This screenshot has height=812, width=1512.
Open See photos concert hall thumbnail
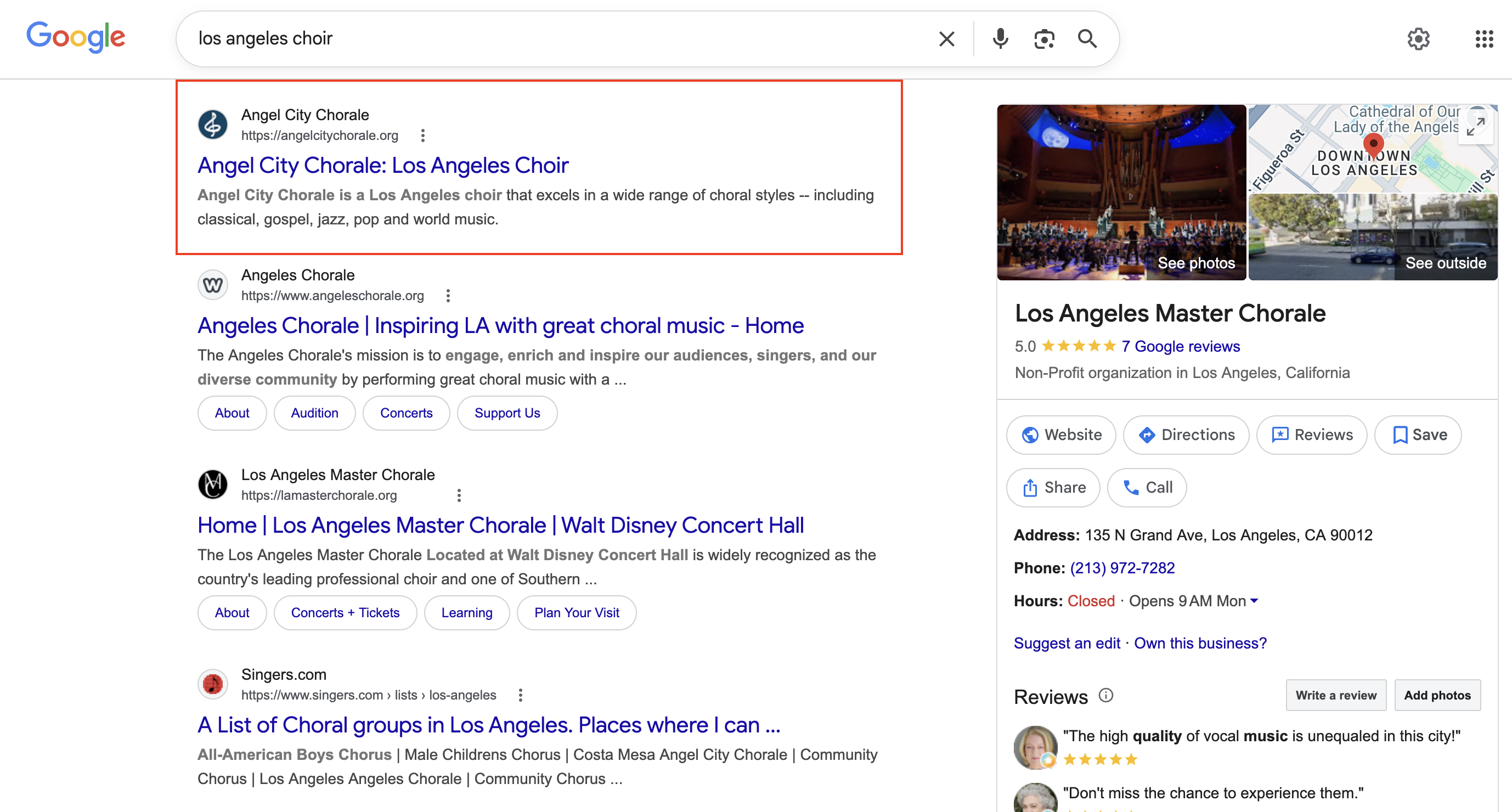tap(1121, 193)
